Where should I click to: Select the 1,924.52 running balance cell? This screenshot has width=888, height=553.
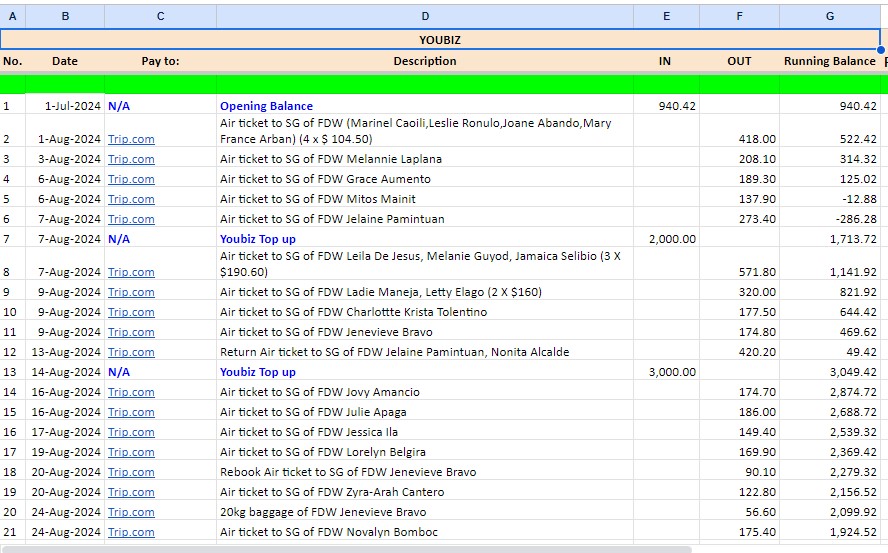coord(830,532)
